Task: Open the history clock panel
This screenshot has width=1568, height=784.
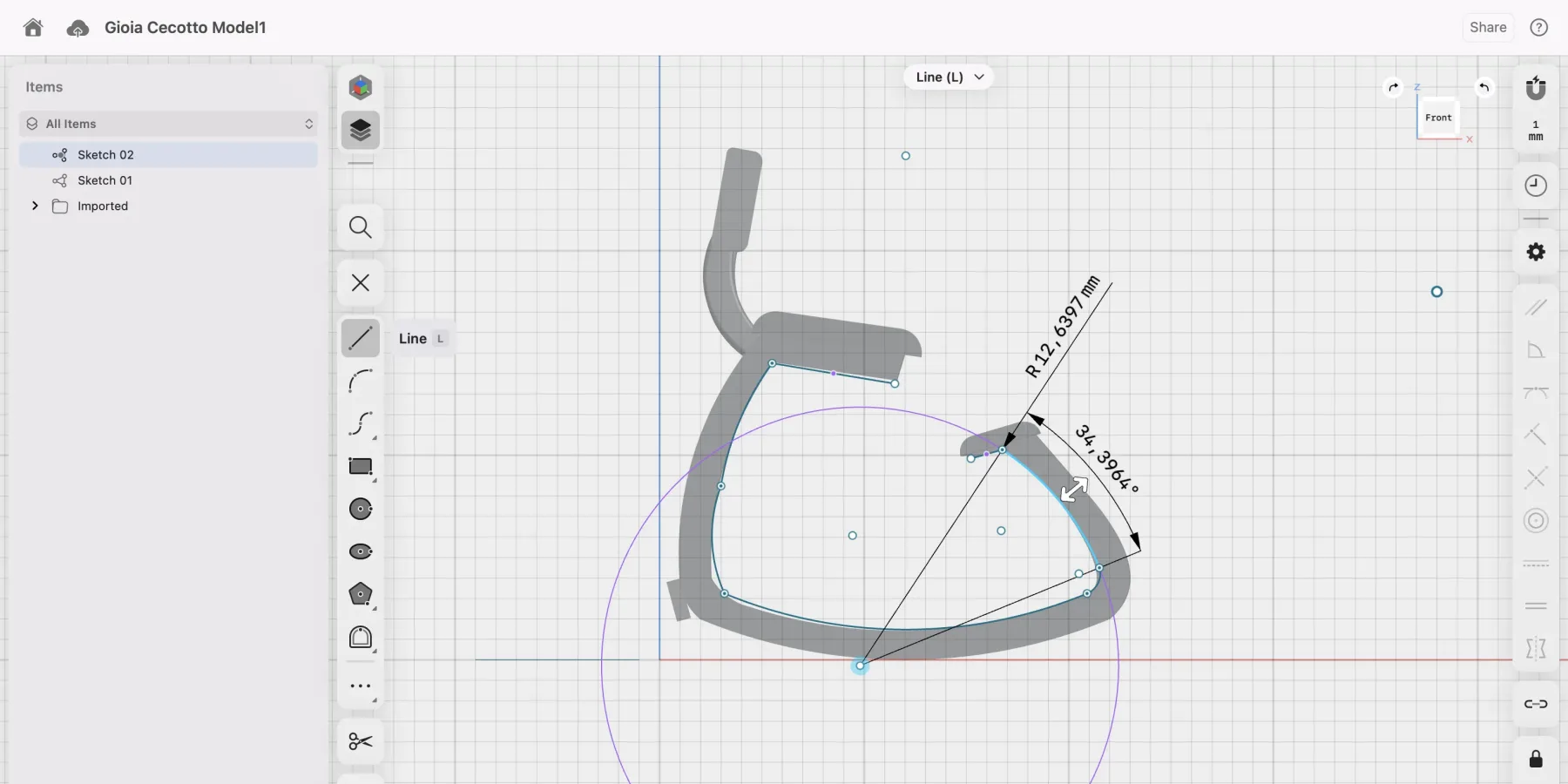Action: point(1536,186)
